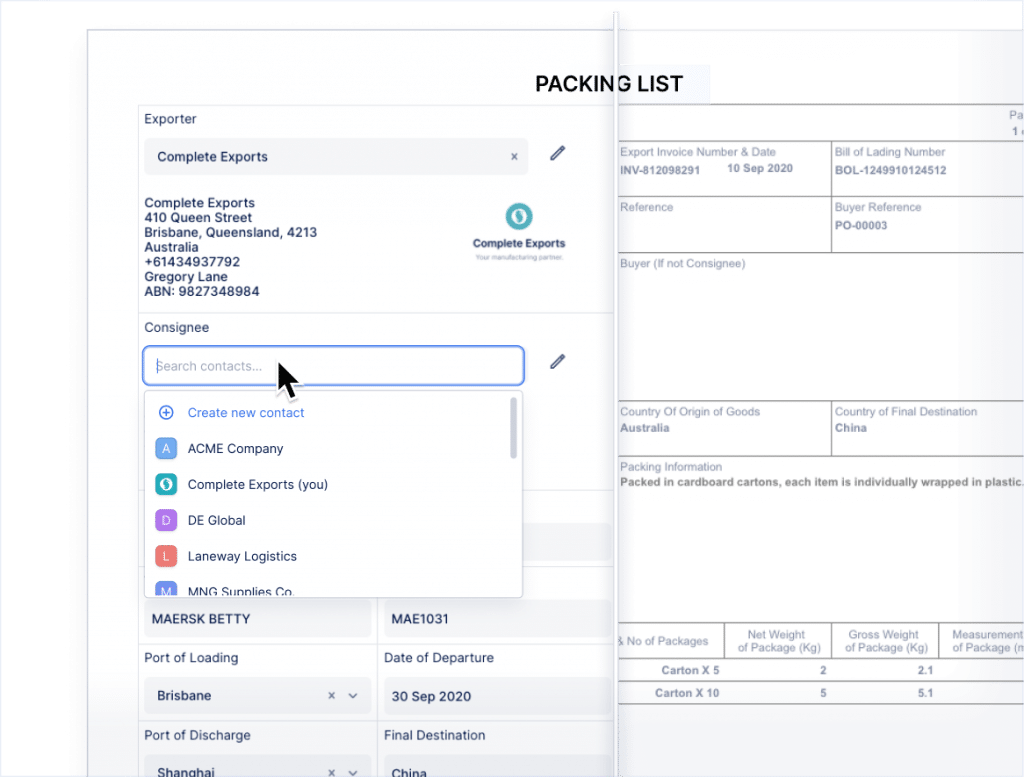Screen dimensions: 1024x777
Task: Click the MAE1031 voyage number field
Action: pos(497,619)
